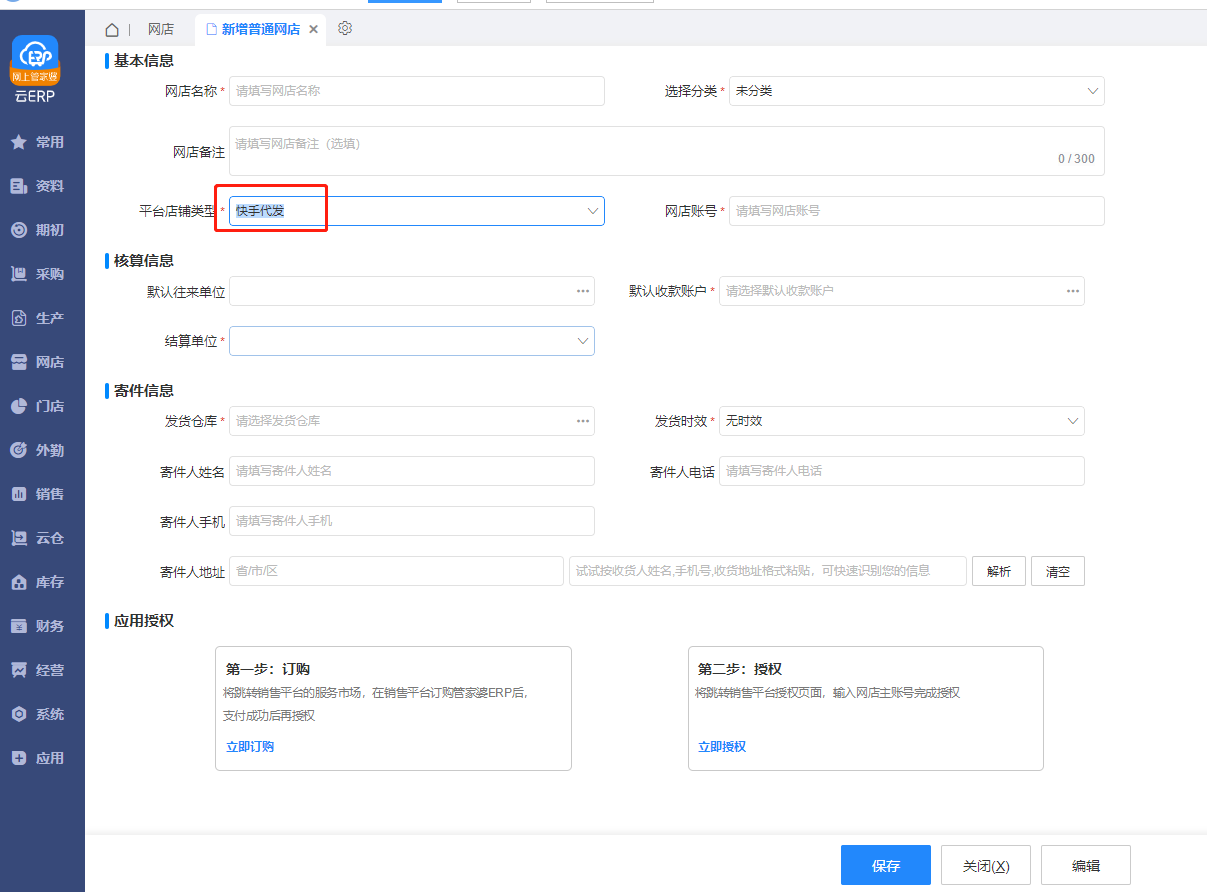
Task: Click the 第一步：订购 heading
Action: coord(268,669)
